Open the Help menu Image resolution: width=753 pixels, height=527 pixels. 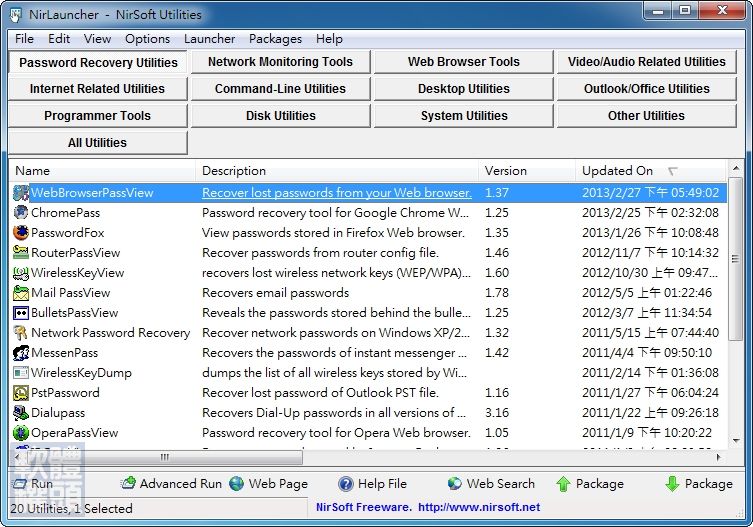(329, 38)
